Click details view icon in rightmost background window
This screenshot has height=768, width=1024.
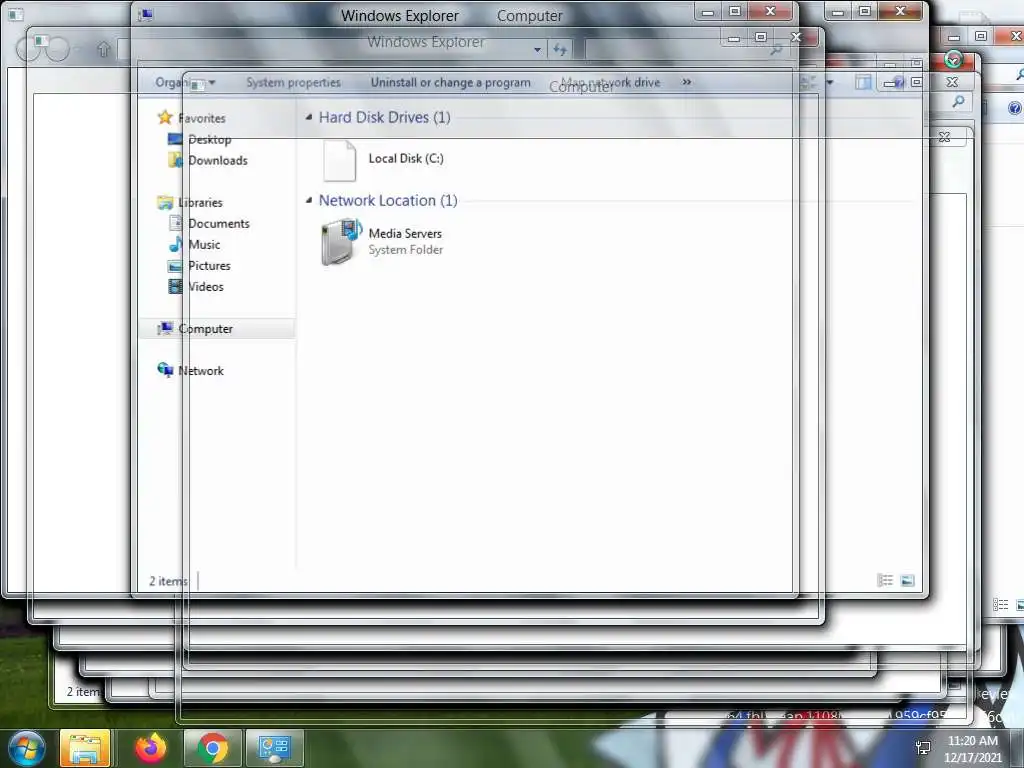[1000, 605]
